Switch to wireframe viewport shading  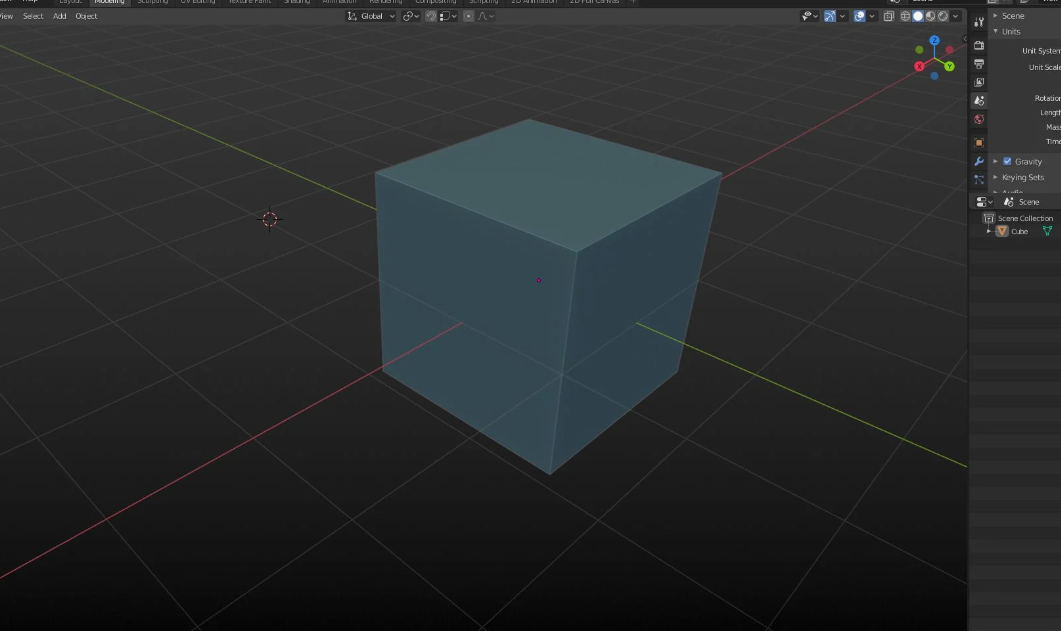tap(905, 16)
